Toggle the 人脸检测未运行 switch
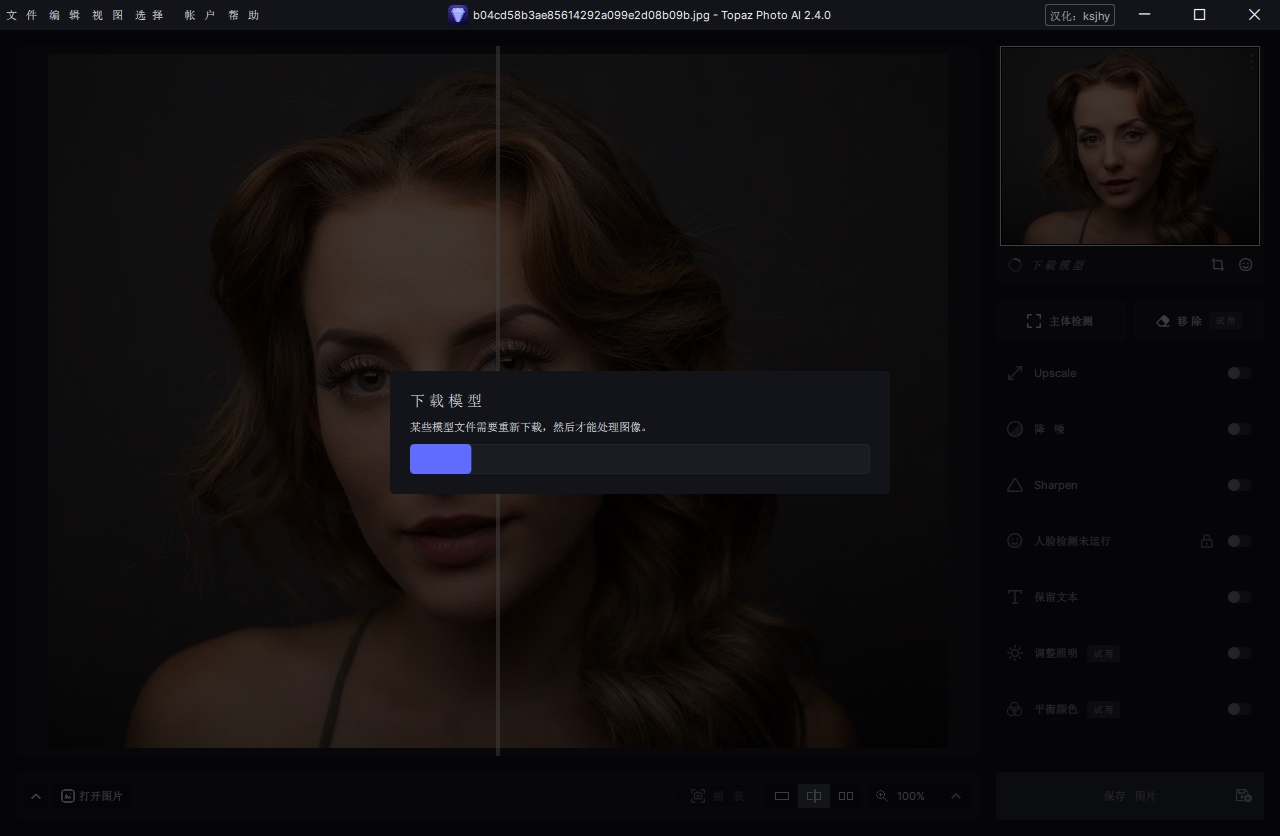The height and width of the screenshot is (836, 1280). [1239, 541]
